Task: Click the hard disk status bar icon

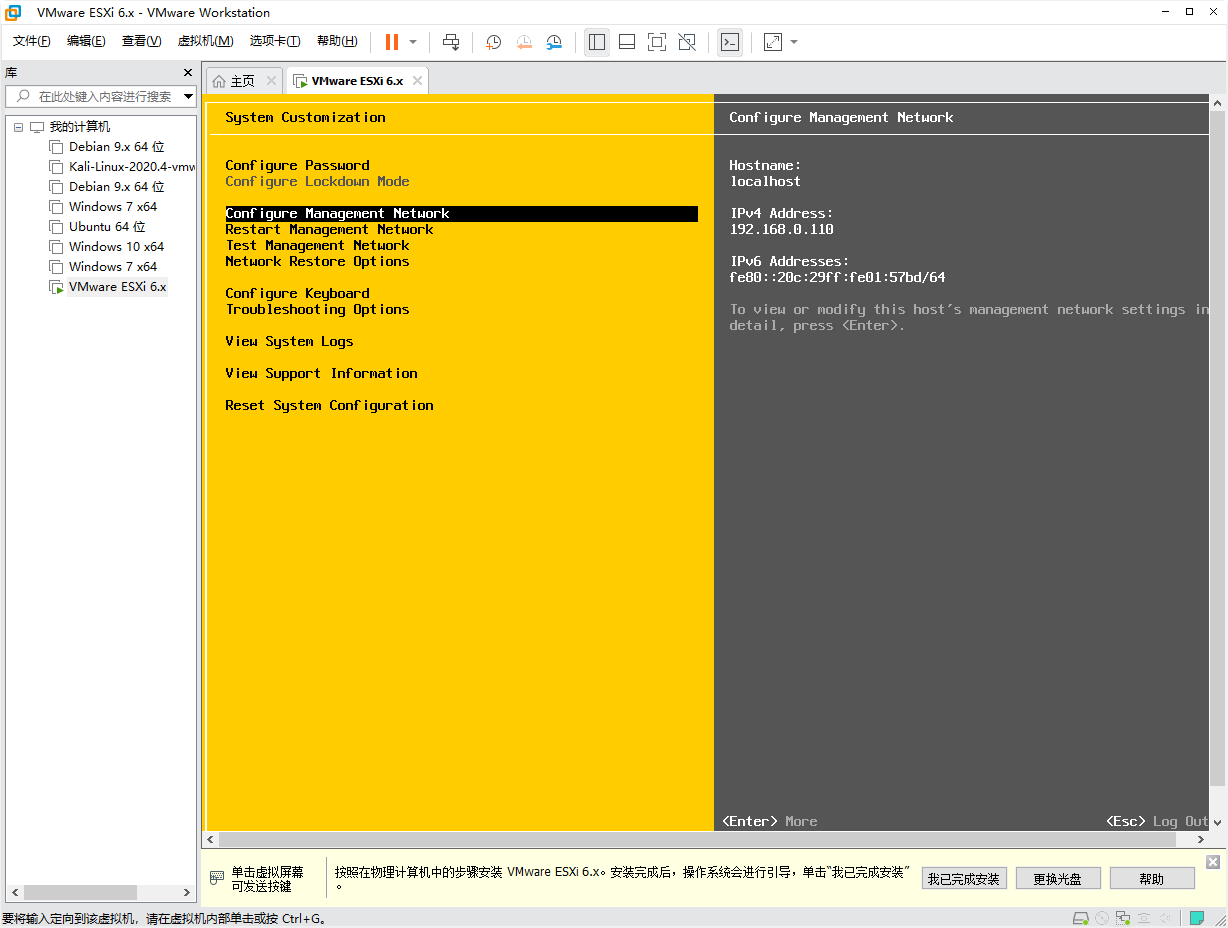Action: tap(1080, 918)
